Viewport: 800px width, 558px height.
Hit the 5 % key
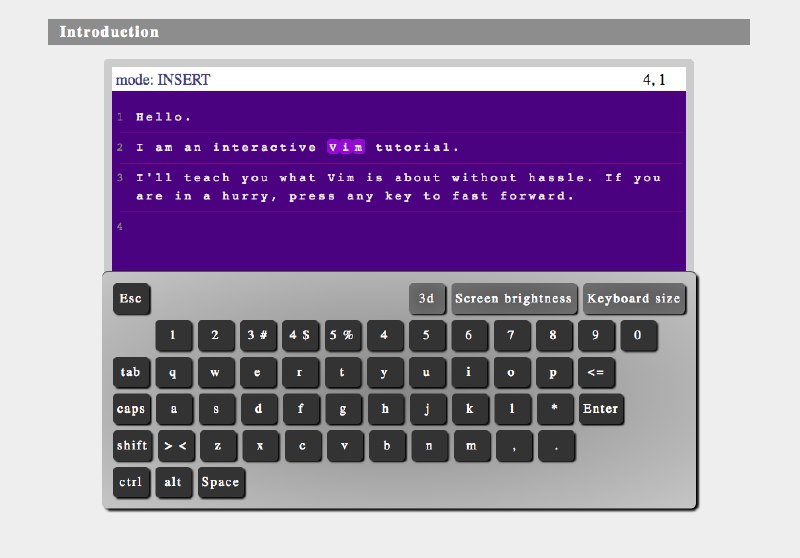pyautogui.click(x=343, y=335)
